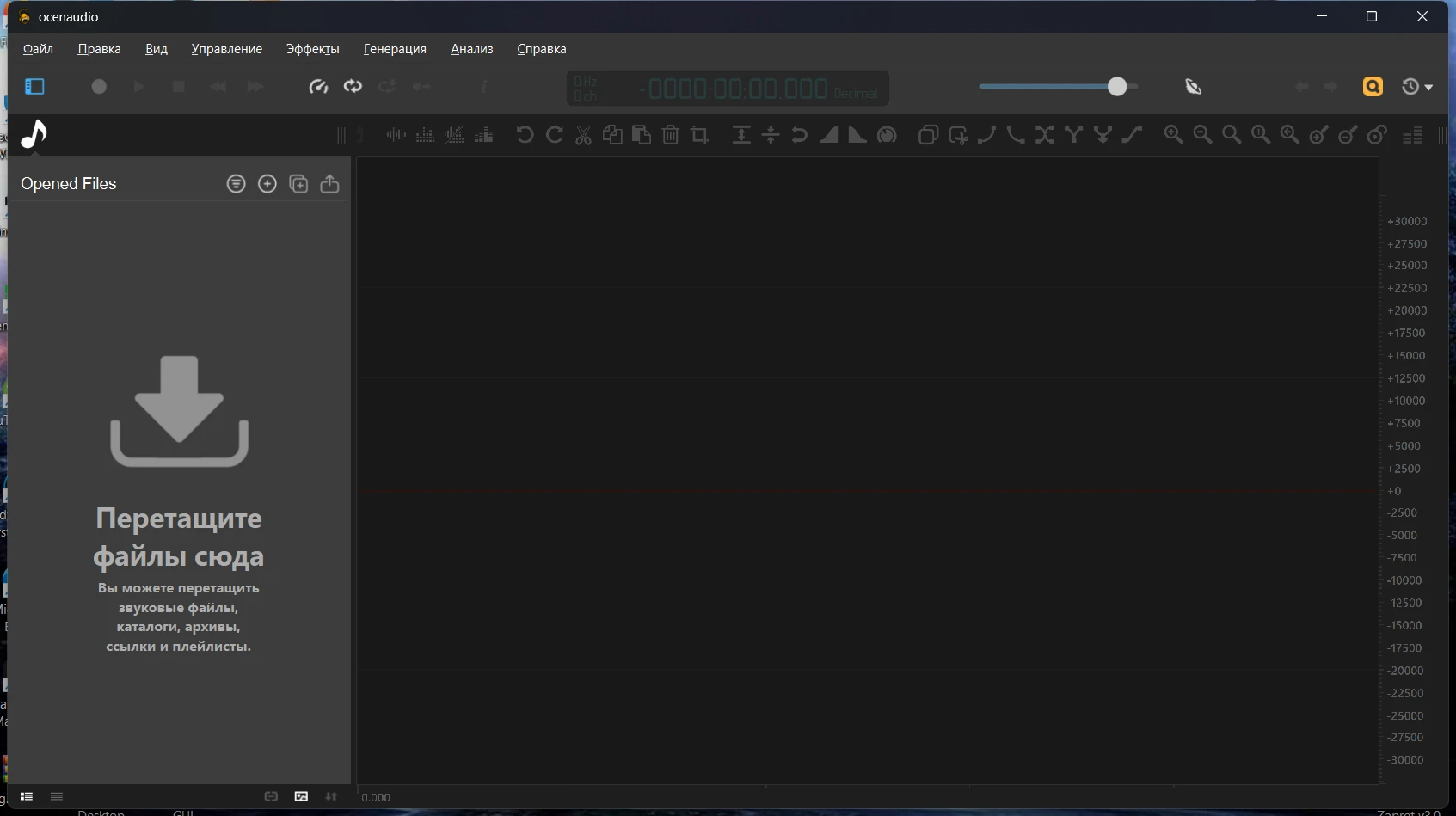
Task: Click the music note sidebar icon
Action: pyautogui.click(x=34, y=134)
